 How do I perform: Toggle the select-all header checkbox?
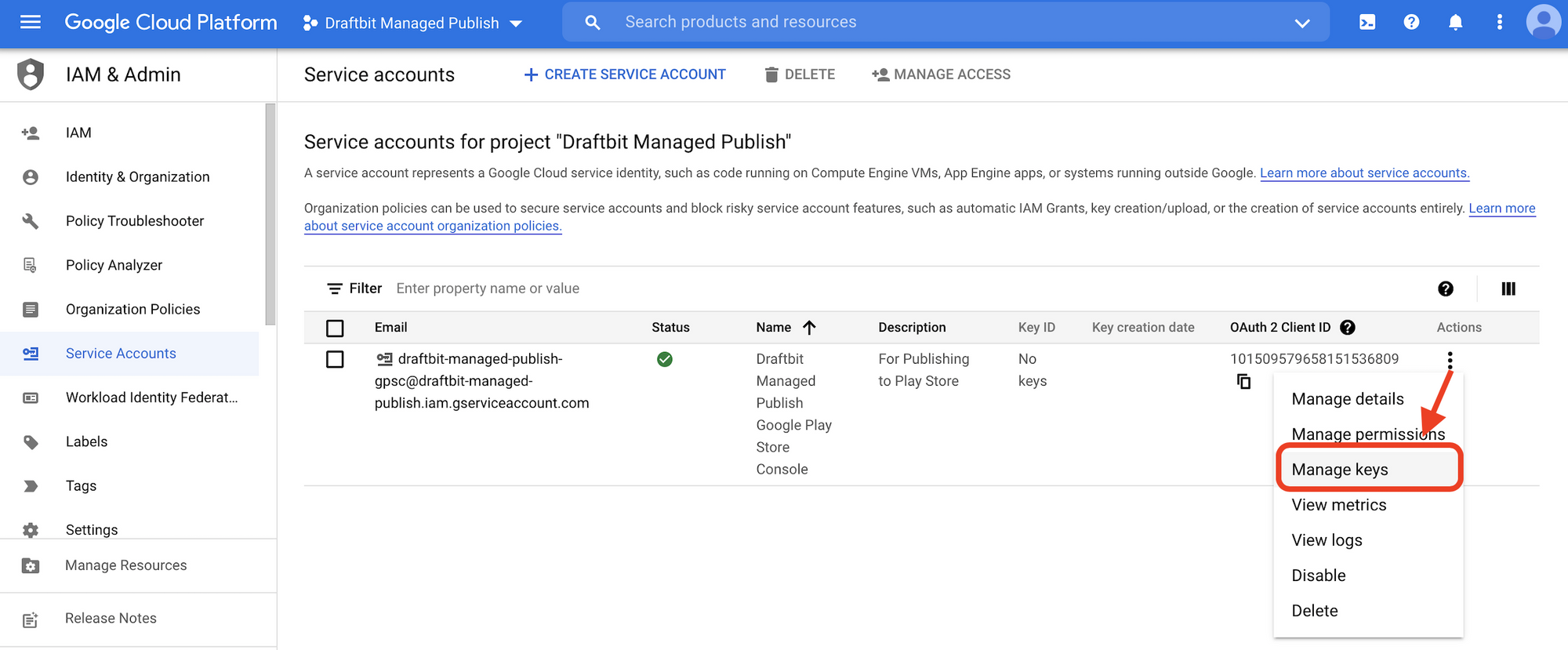click(x=335, y=328)
